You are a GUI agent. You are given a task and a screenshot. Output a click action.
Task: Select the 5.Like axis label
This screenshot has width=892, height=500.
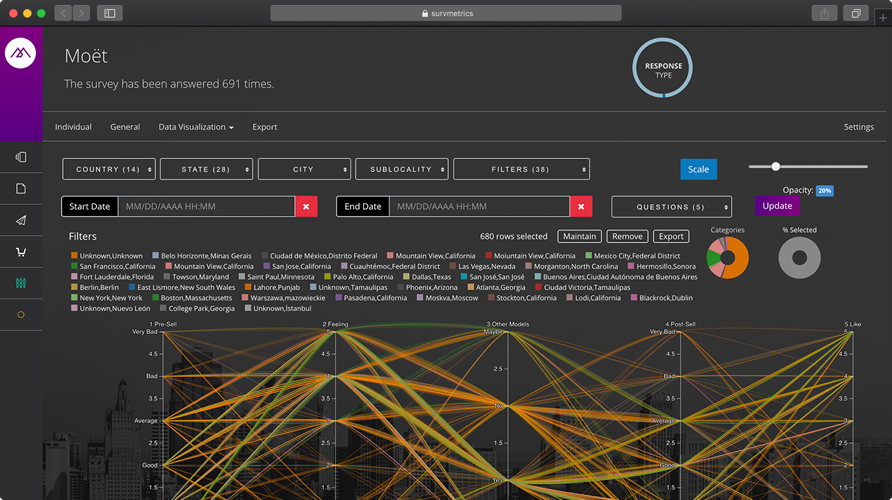click(x=853, y=324)
